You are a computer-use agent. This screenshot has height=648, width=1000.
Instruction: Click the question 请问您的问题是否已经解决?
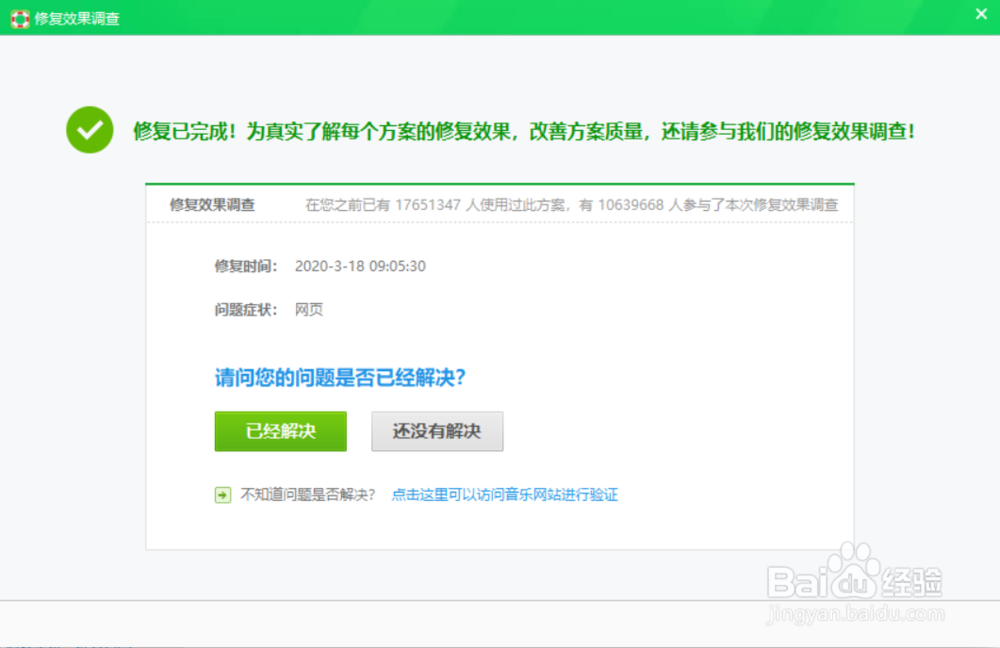341,378
